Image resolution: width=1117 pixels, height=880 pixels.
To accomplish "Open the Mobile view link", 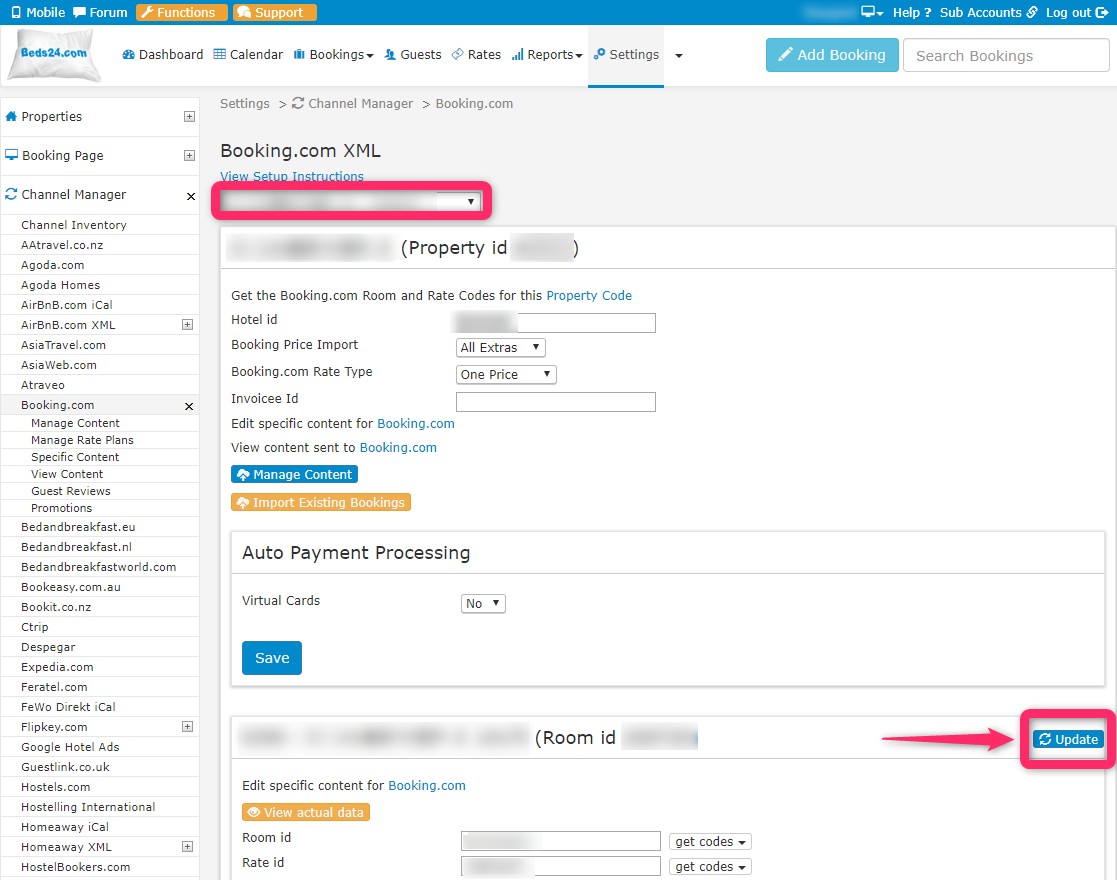I will pos(38,12).
